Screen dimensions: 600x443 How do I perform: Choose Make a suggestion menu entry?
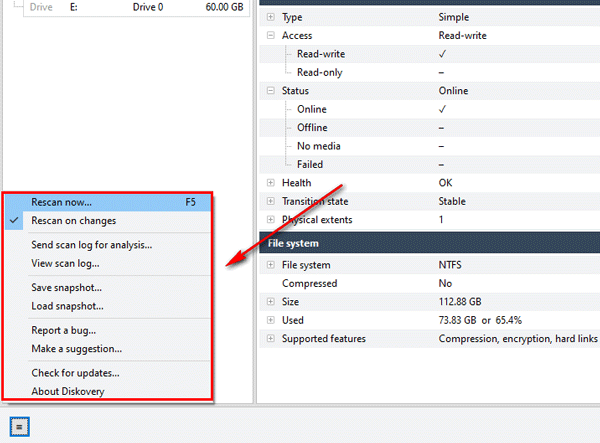(x=76, y=349)
